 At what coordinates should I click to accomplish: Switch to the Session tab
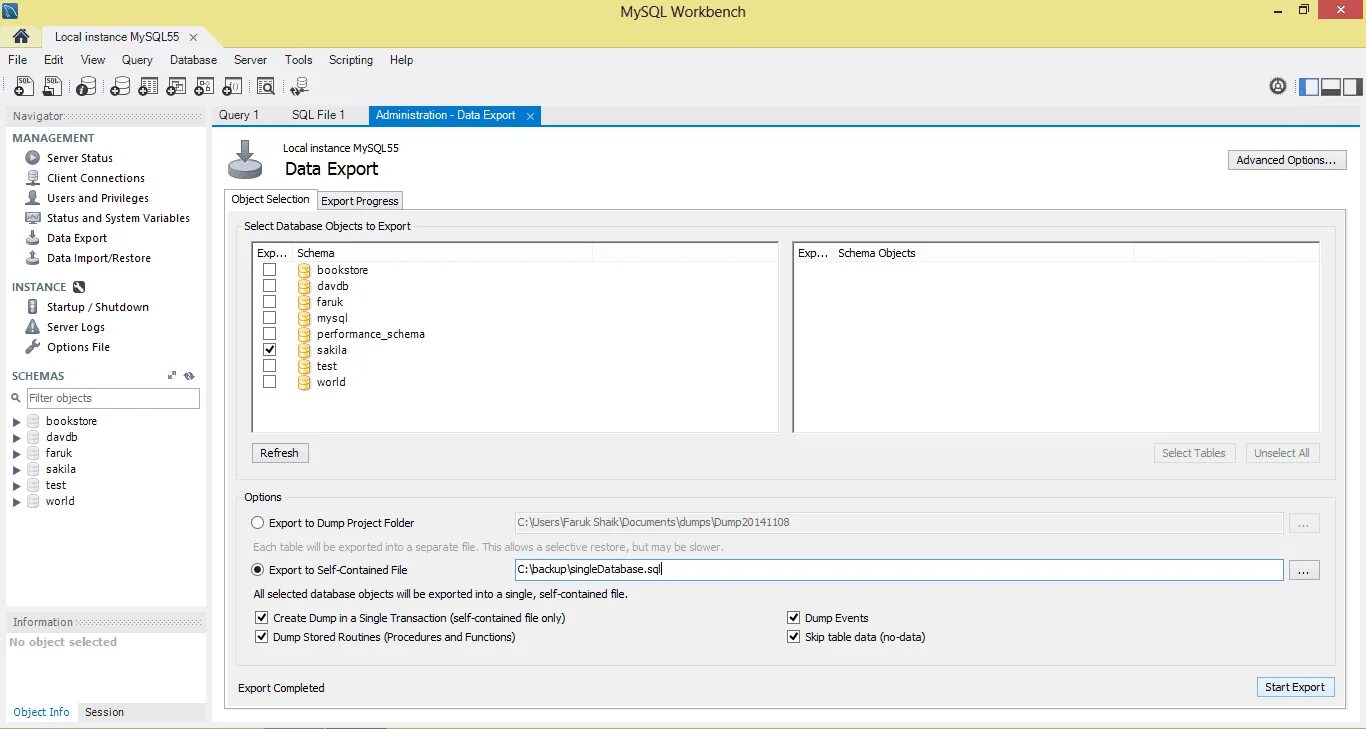click(104, 712)
